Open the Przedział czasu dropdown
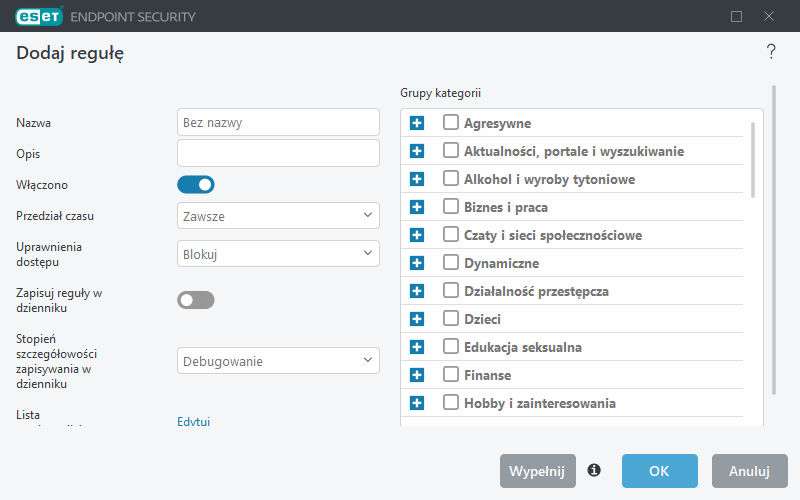800x500 pixels. [x=278, y=216]
